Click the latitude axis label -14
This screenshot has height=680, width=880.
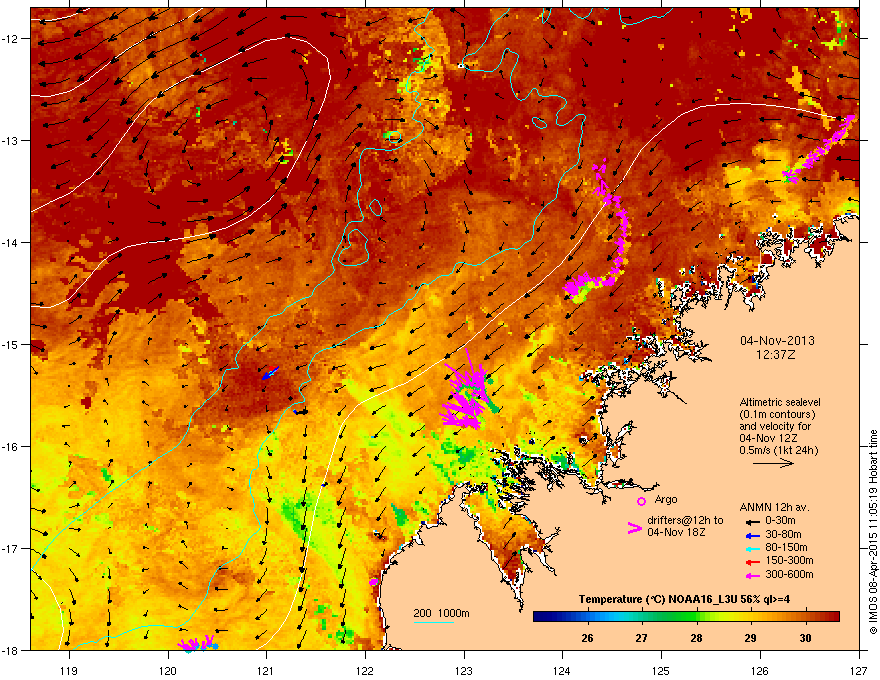click(11, 242)
